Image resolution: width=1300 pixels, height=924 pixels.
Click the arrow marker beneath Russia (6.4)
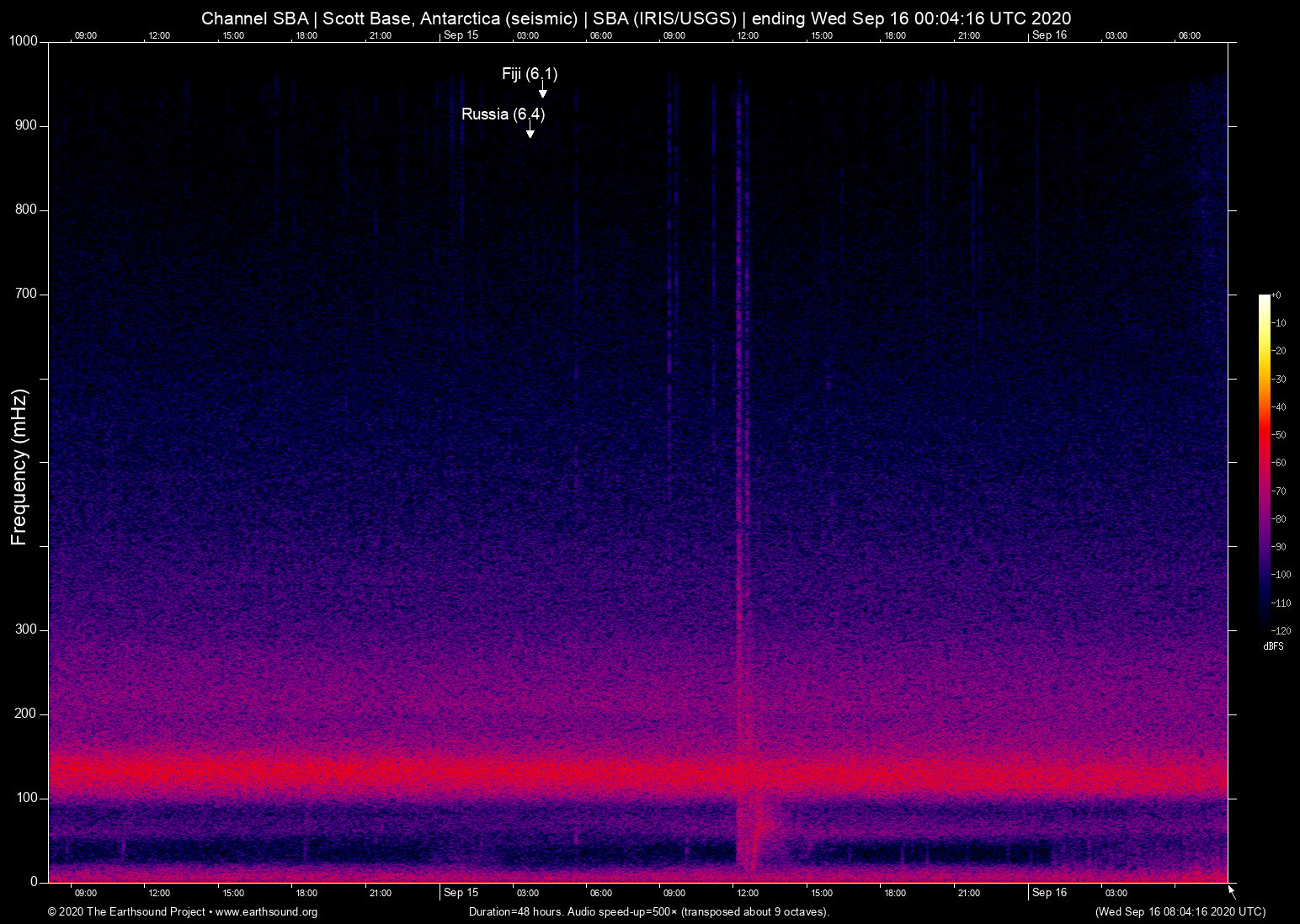[530, 133]
